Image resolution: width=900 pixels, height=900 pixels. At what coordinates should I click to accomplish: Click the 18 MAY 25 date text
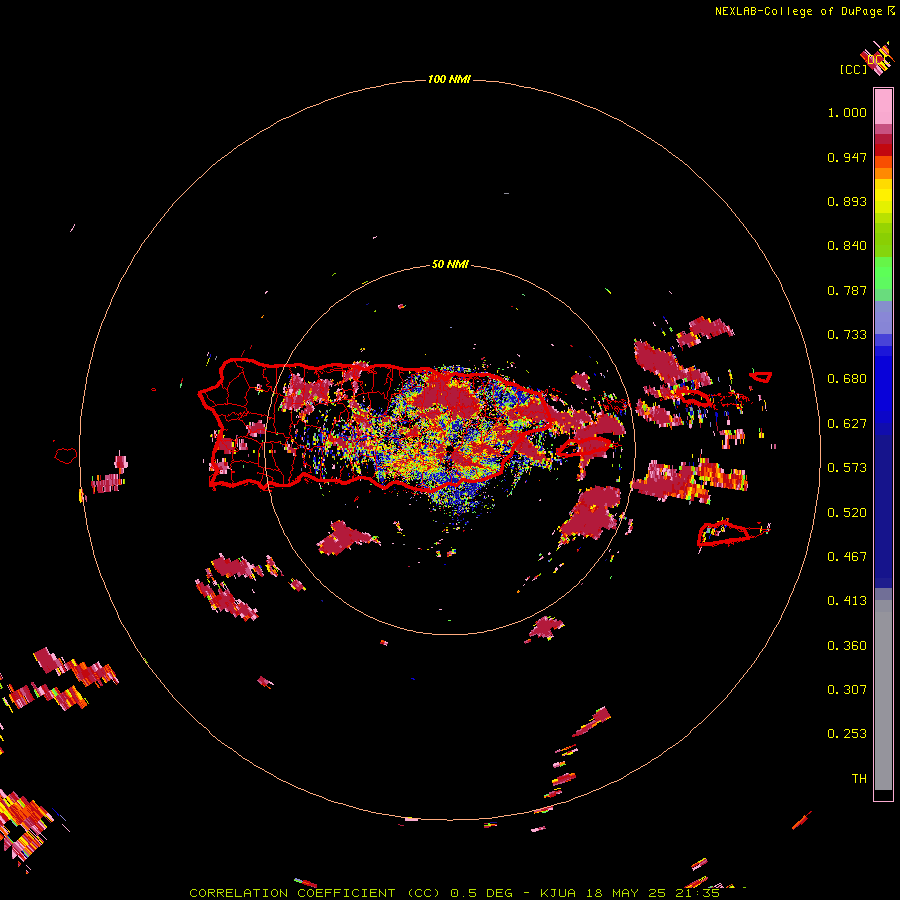pyautogui.click(x=626, y=893)
